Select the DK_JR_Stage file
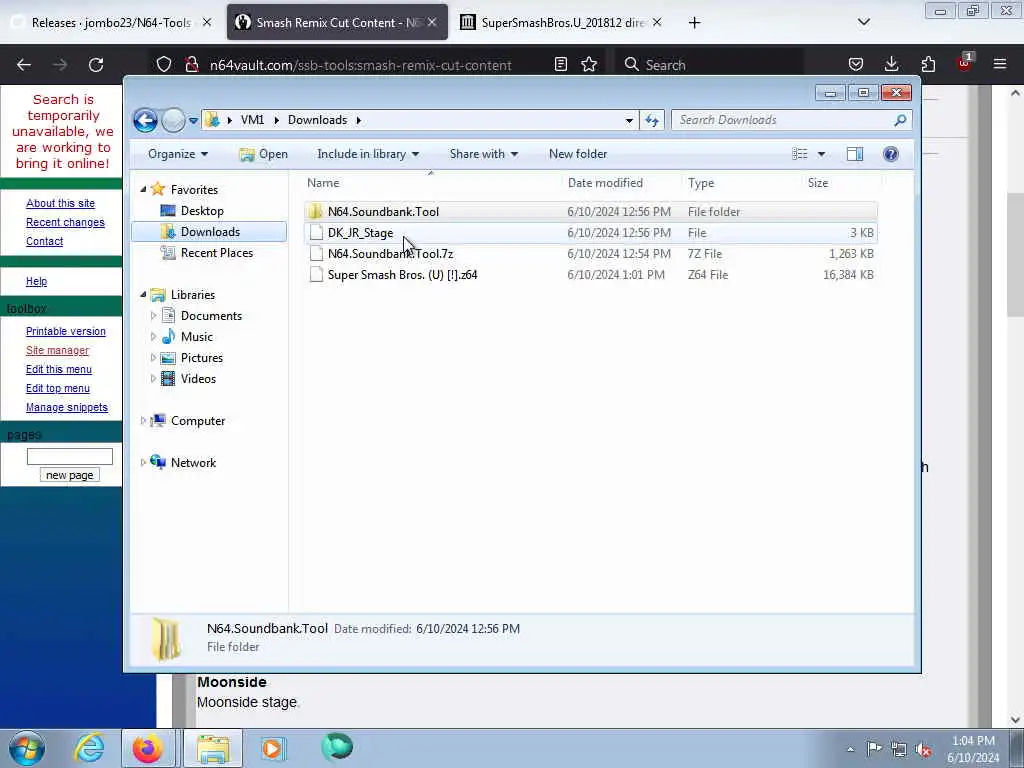The image size is (1024, 768). click(590, 232)
